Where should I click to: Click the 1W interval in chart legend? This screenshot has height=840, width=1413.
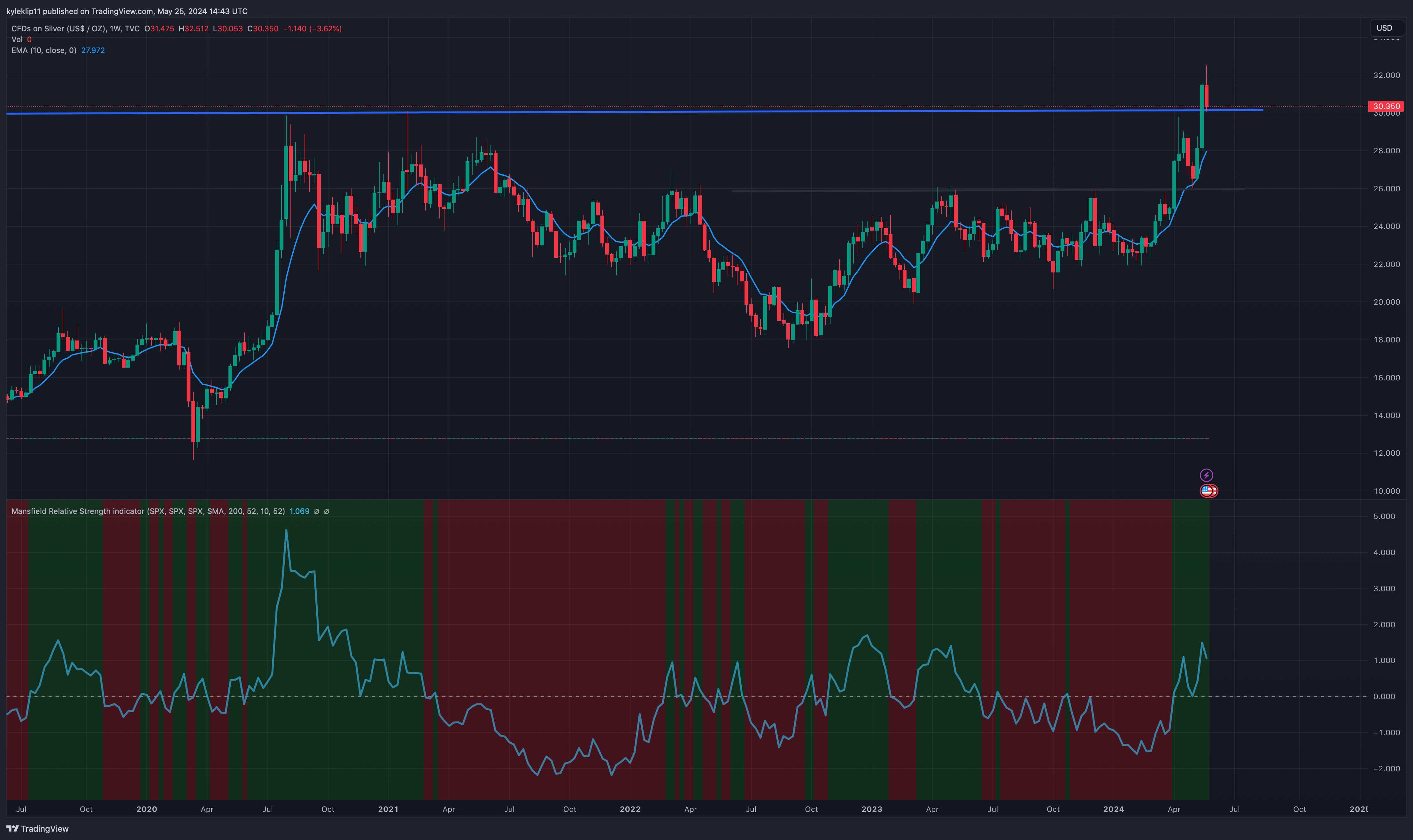pyautogui.click(x=115, y=28)
